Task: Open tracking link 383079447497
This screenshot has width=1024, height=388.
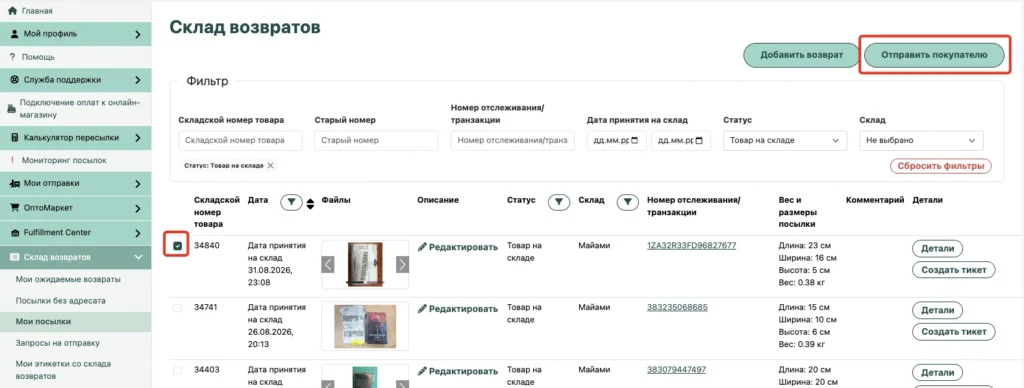Action: pos(677,370)
